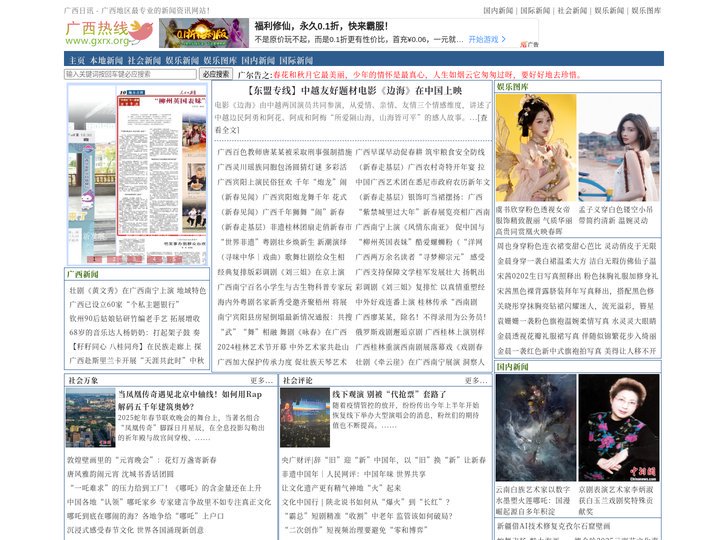
Task: Click the 开始游戏 ad link
Action: (487, 39)
